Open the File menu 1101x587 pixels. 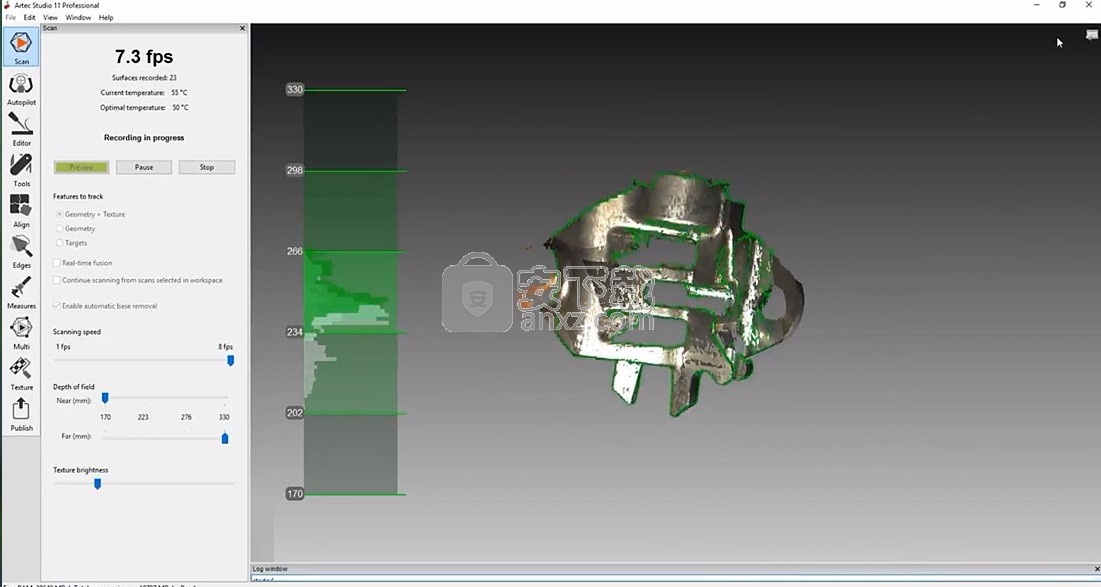(x=11, y=18)
